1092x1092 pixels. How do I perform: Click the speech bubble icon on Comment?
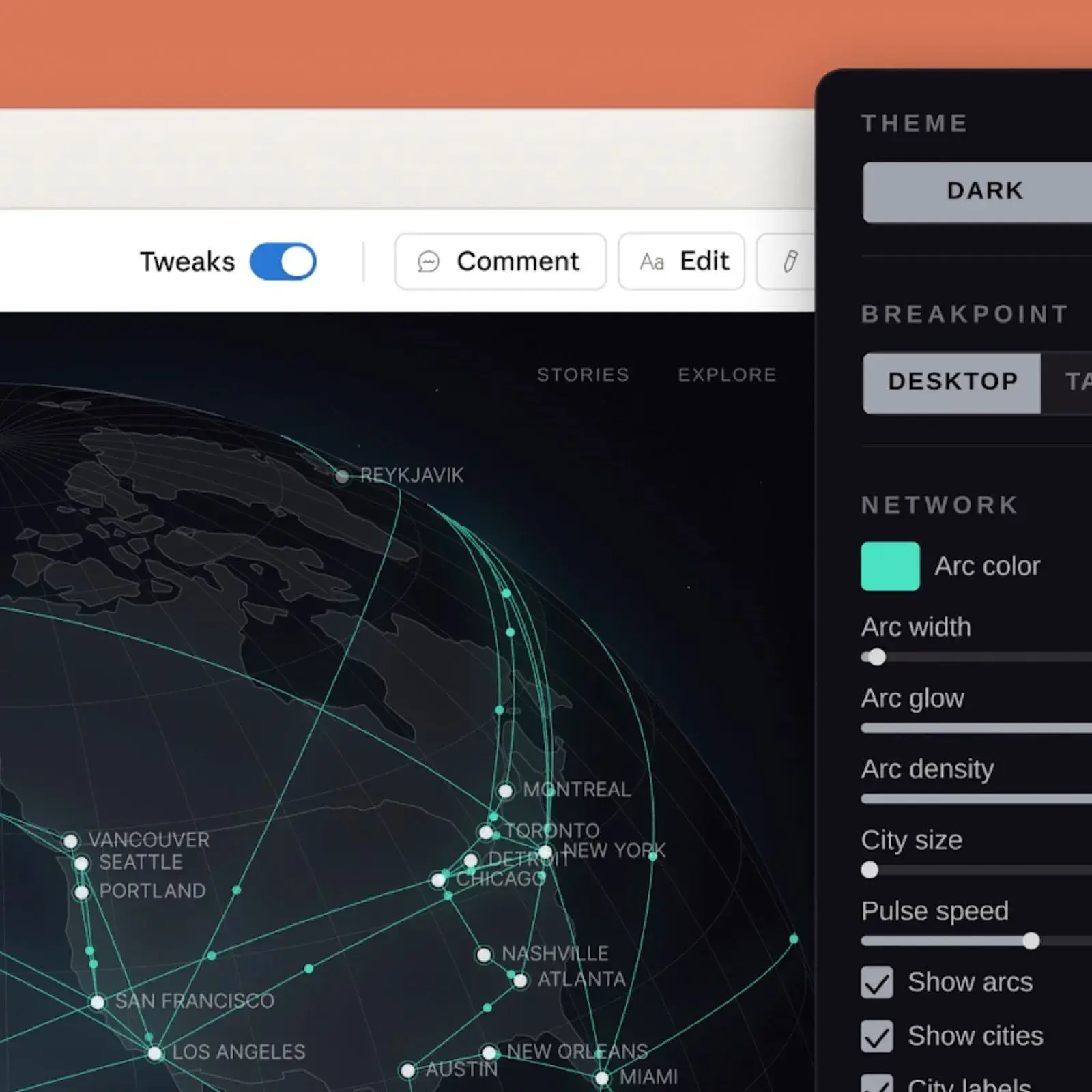pos(428,261)
